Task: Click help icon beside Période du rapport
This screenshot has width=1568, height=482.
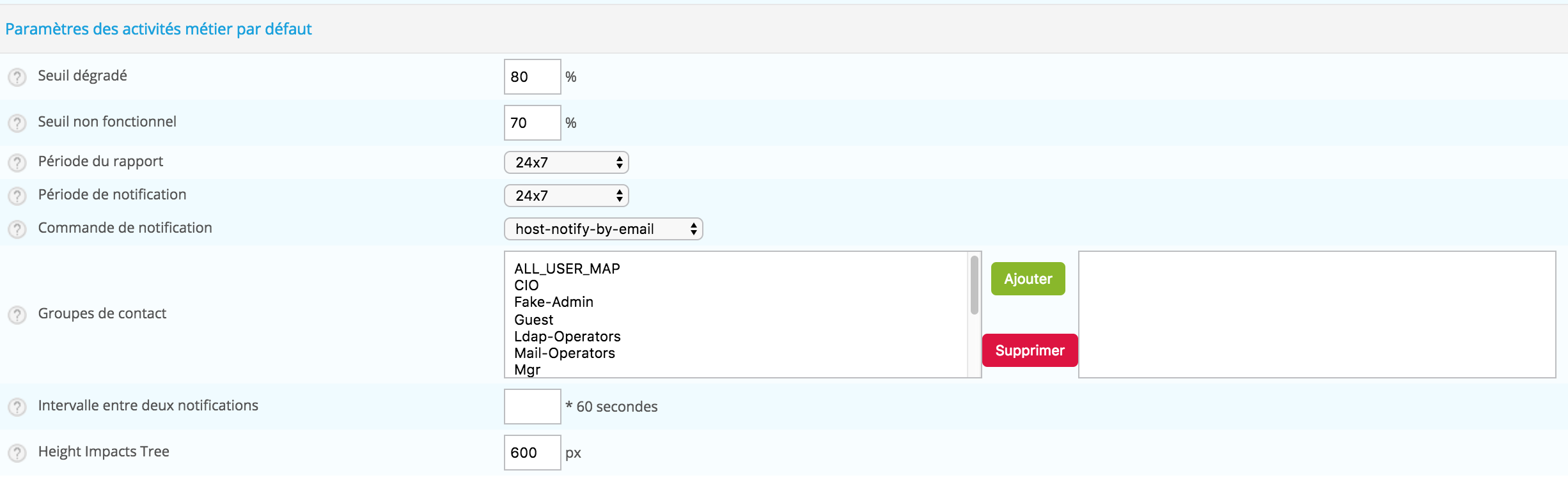Action: coord(17,163)
